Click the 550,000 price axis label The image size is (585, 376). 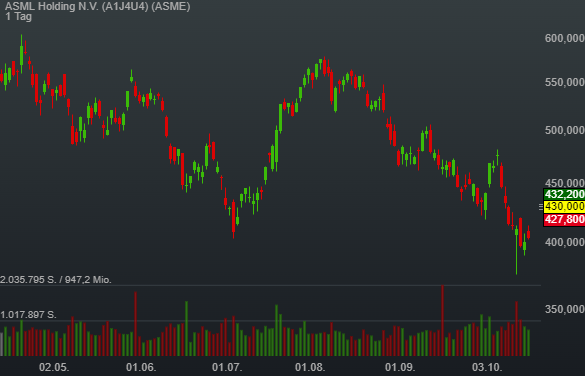[564, 82]
